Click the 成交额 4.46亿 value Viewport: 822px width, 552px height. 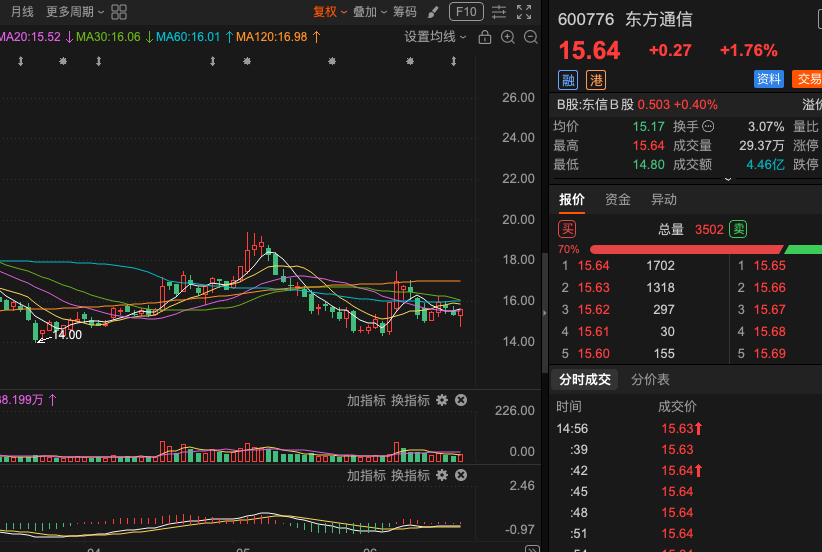tap(765, 165)
